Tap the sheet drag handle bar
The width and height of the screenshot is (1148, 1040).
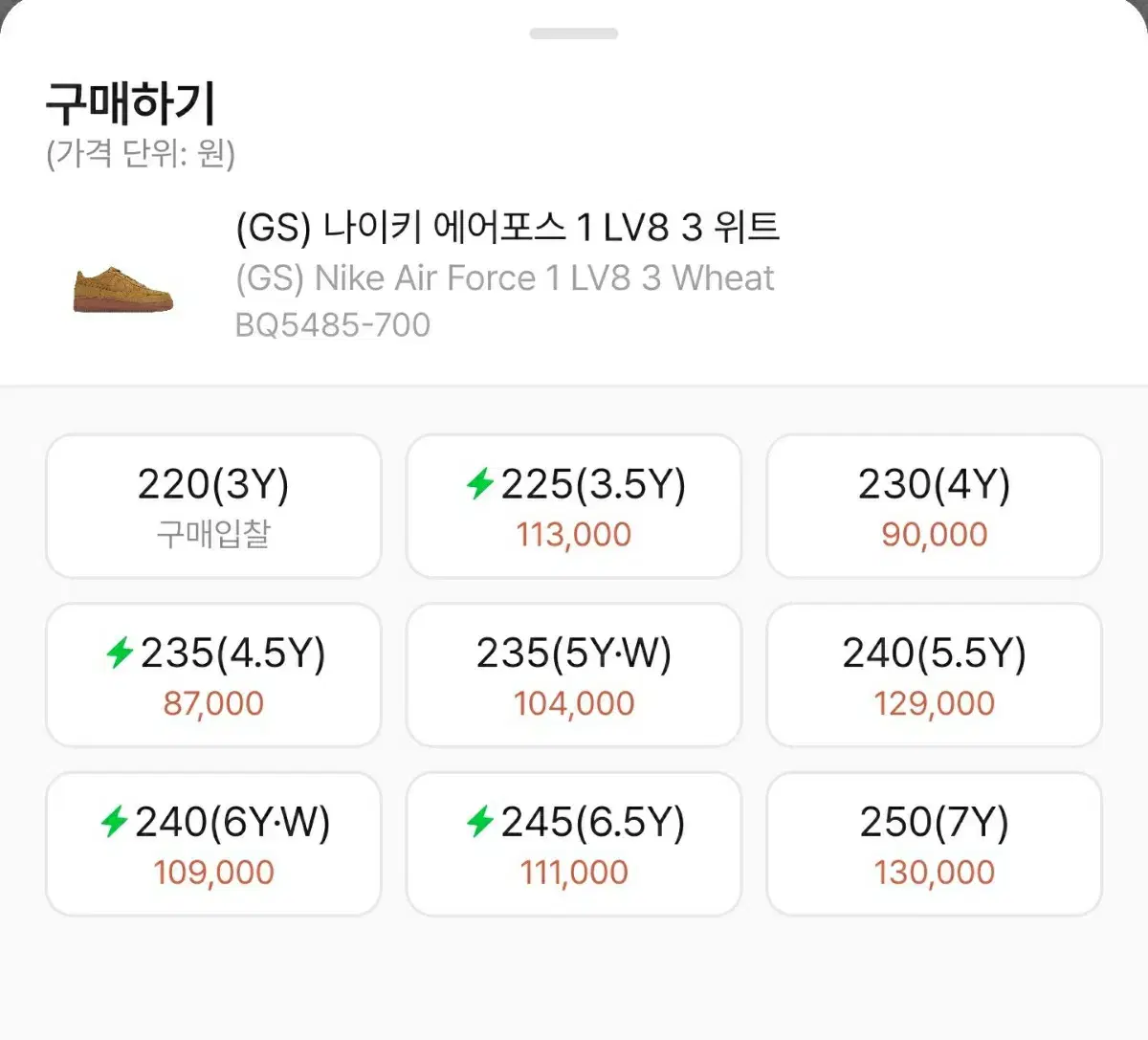coord(574,33)
